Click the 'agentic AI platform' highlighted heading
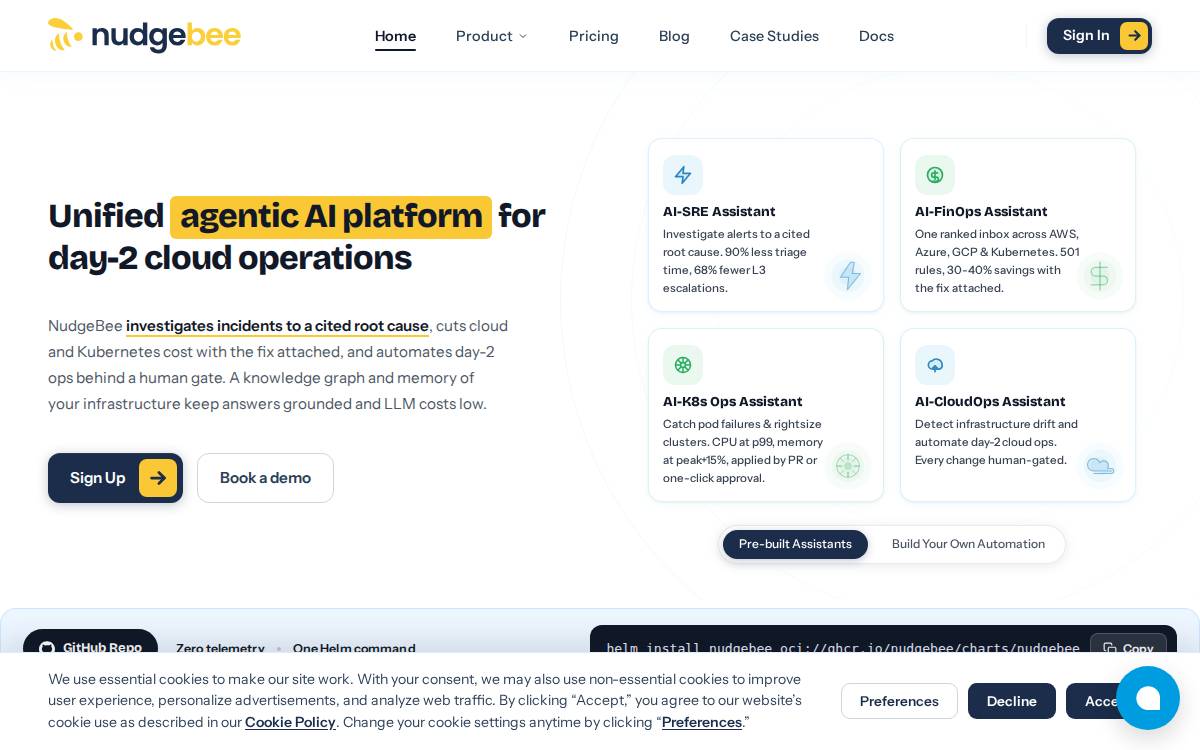Screen dimensions: 1200x750 tap(331, 217)
